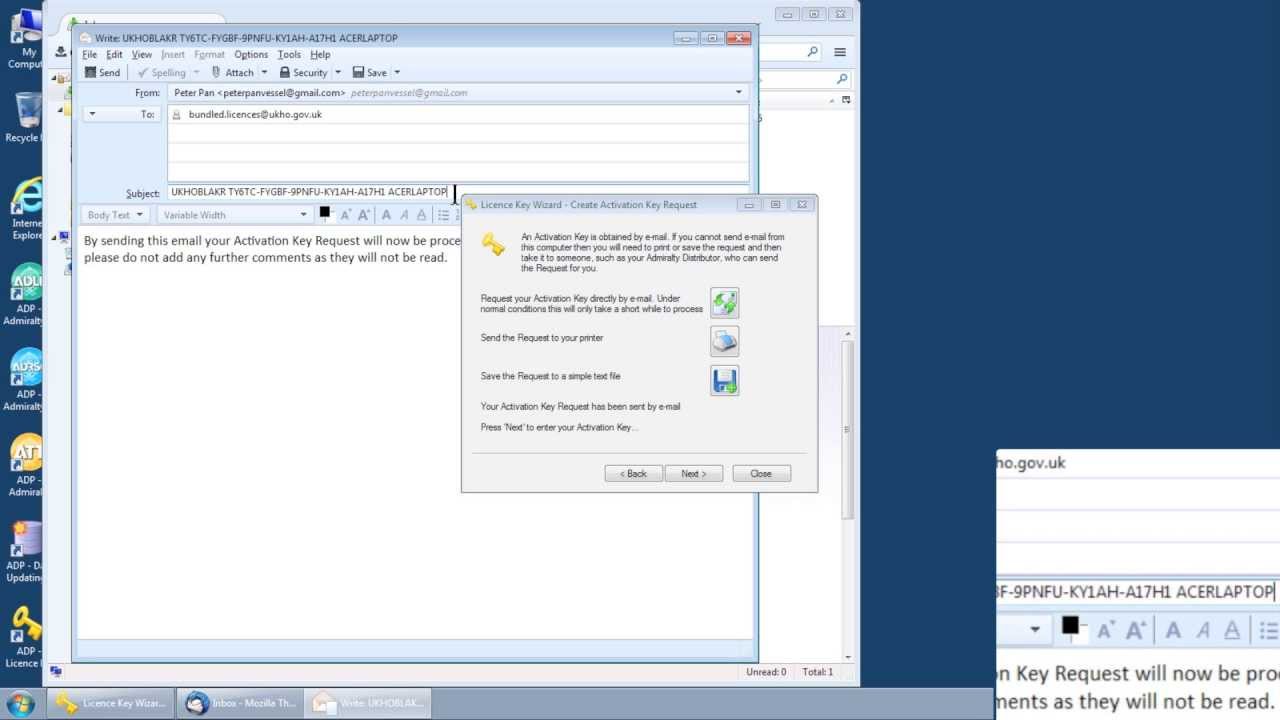The width and height of the screenshot is (1280, 720).
Task: Open the File menu in Write window
Action: pos(89,54)
